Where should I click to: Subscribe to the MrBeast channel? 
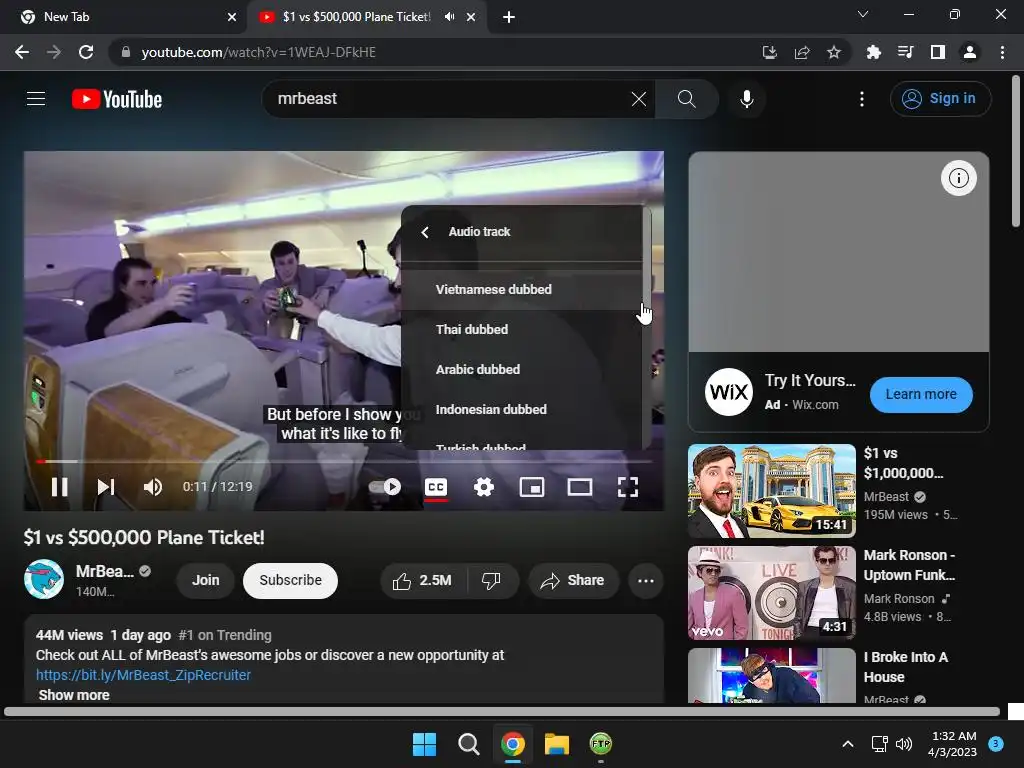point(291,580)
